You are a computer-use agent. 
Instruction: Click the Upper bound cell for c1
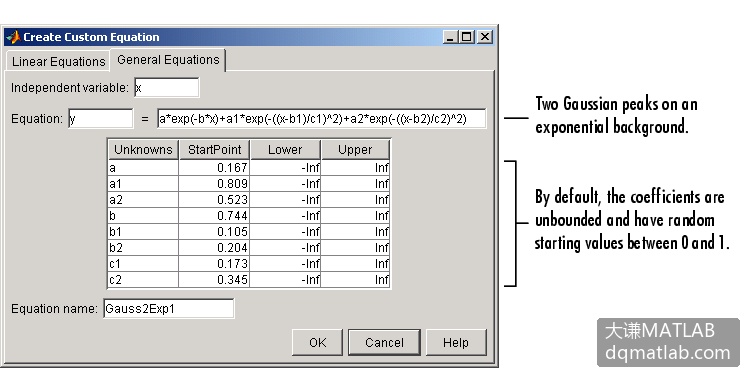[355, 264]
